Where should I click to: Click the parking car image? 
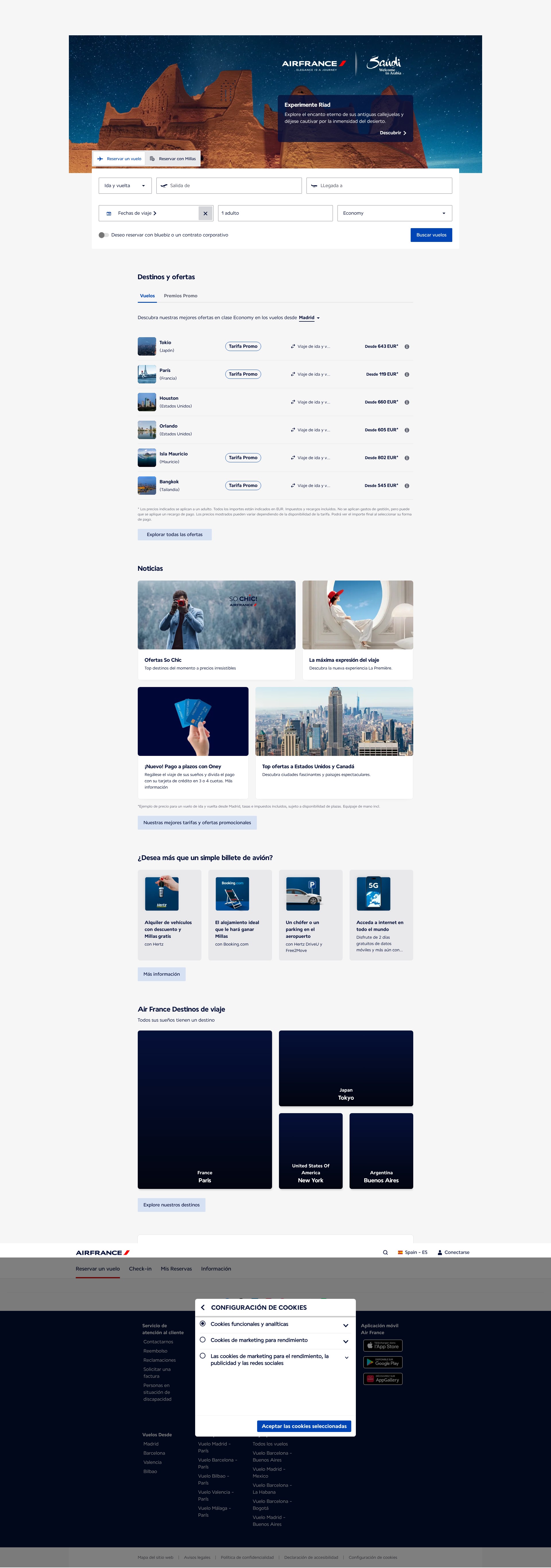click(x=303, y=894)
